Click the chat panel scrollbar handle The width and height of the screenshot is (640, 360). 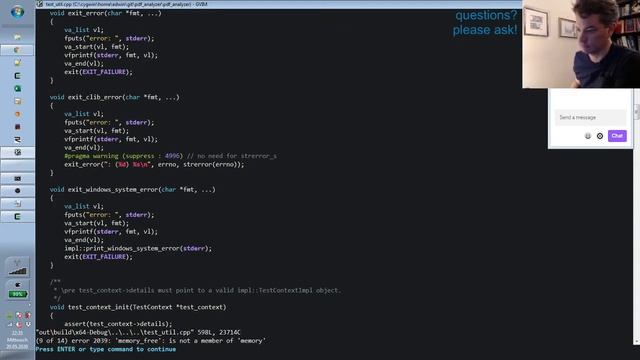[x=637, y=111]
